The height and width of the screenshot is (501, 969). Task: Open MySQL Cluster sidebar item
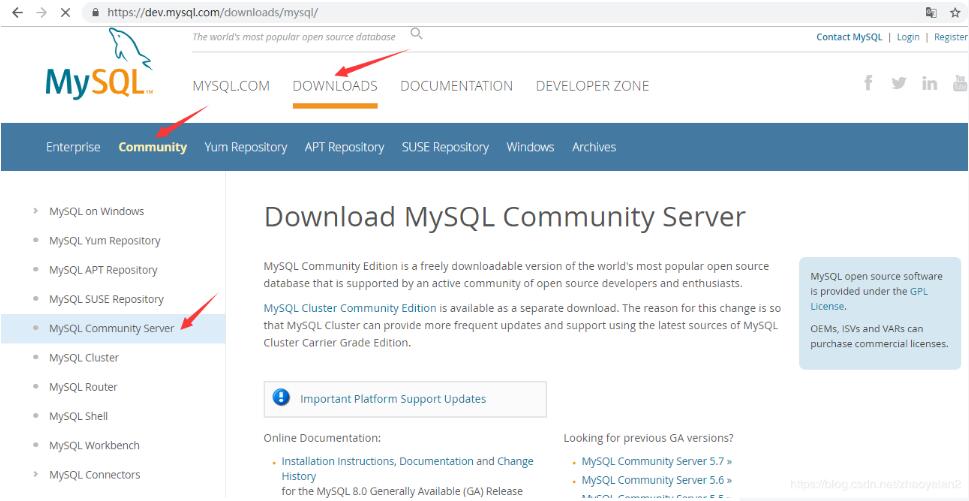click(x=84, y=358)
